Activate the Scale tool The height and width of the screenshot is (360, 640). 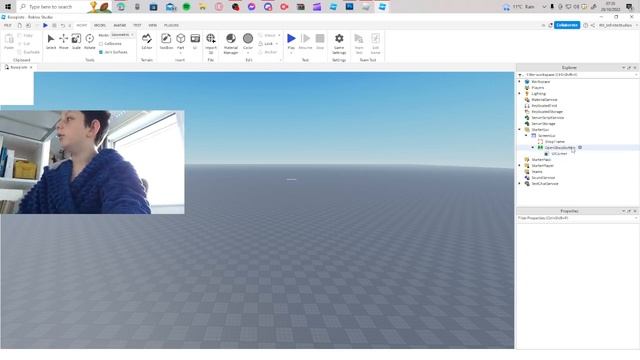pos(76,41)
